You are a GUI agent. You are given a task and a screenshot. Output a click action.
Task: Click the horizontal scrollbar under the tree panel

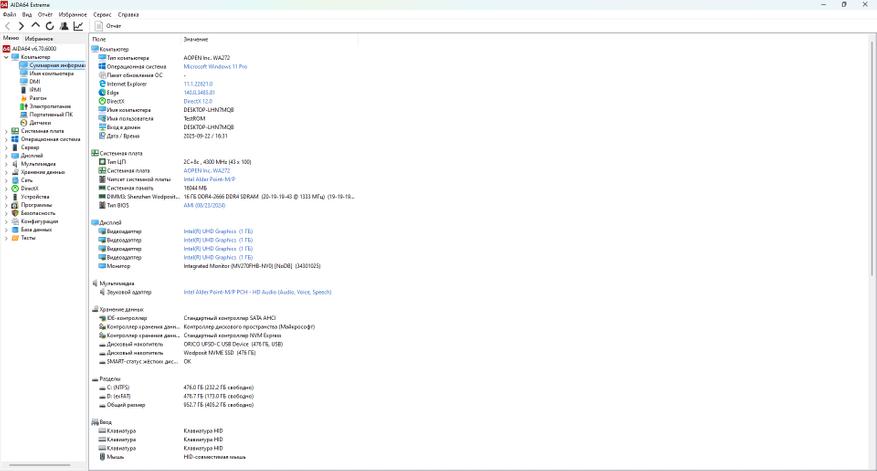tap(40, 465)
